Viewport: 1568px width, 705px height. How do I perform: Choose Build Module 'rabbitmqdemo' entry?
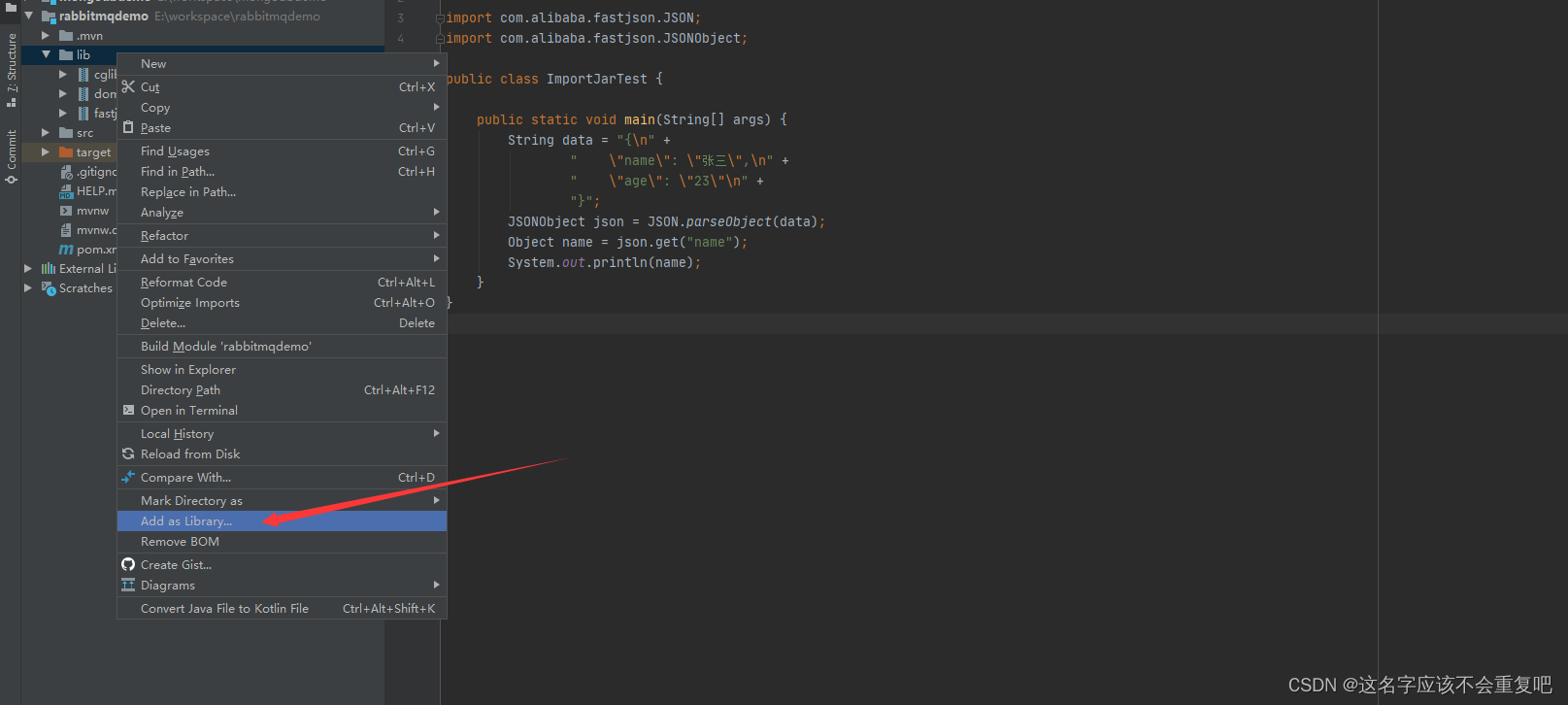pos(282,346)
